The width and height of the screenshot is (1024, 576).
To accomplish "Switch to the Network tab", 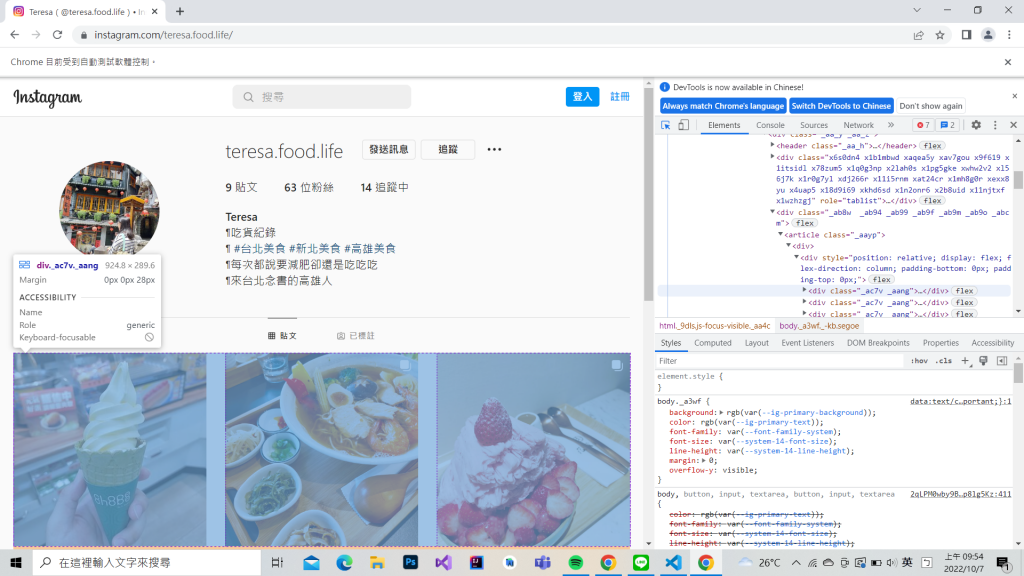I will click(x=858, y=125).
